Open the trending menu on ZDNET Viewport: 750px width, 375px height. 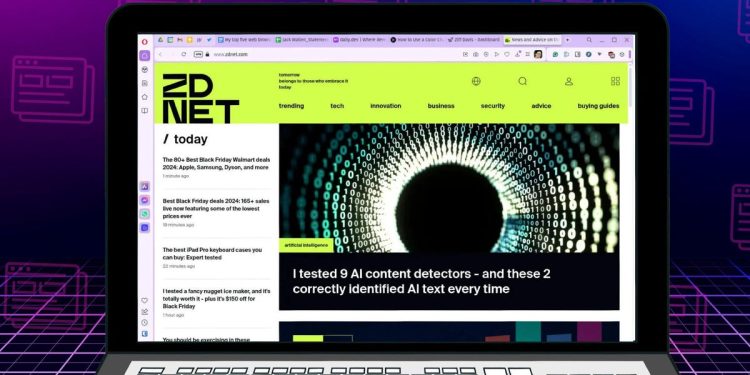[291, 106]
